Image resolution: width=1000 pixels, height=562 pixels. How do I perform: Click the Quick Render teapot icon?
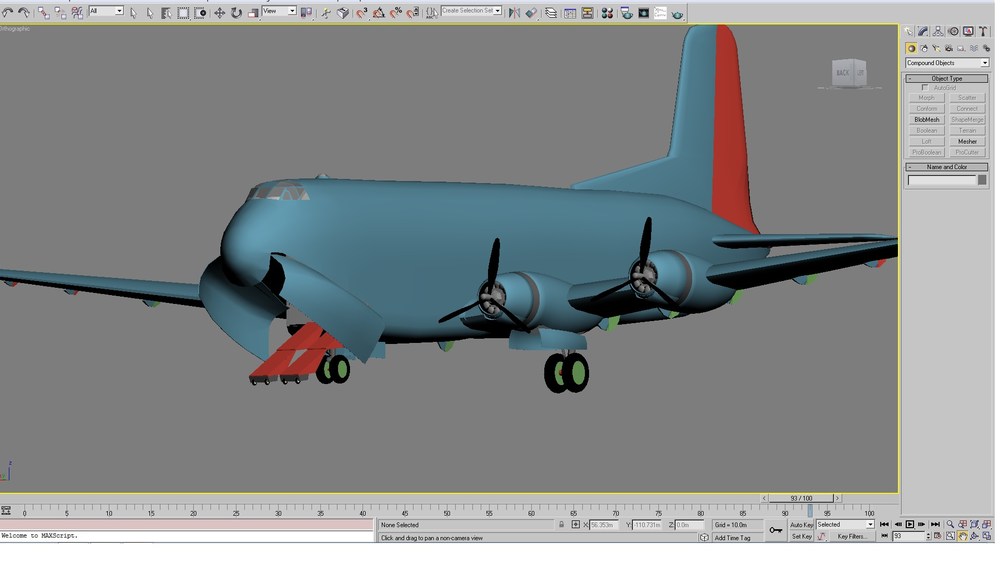(x=677, y=12)
